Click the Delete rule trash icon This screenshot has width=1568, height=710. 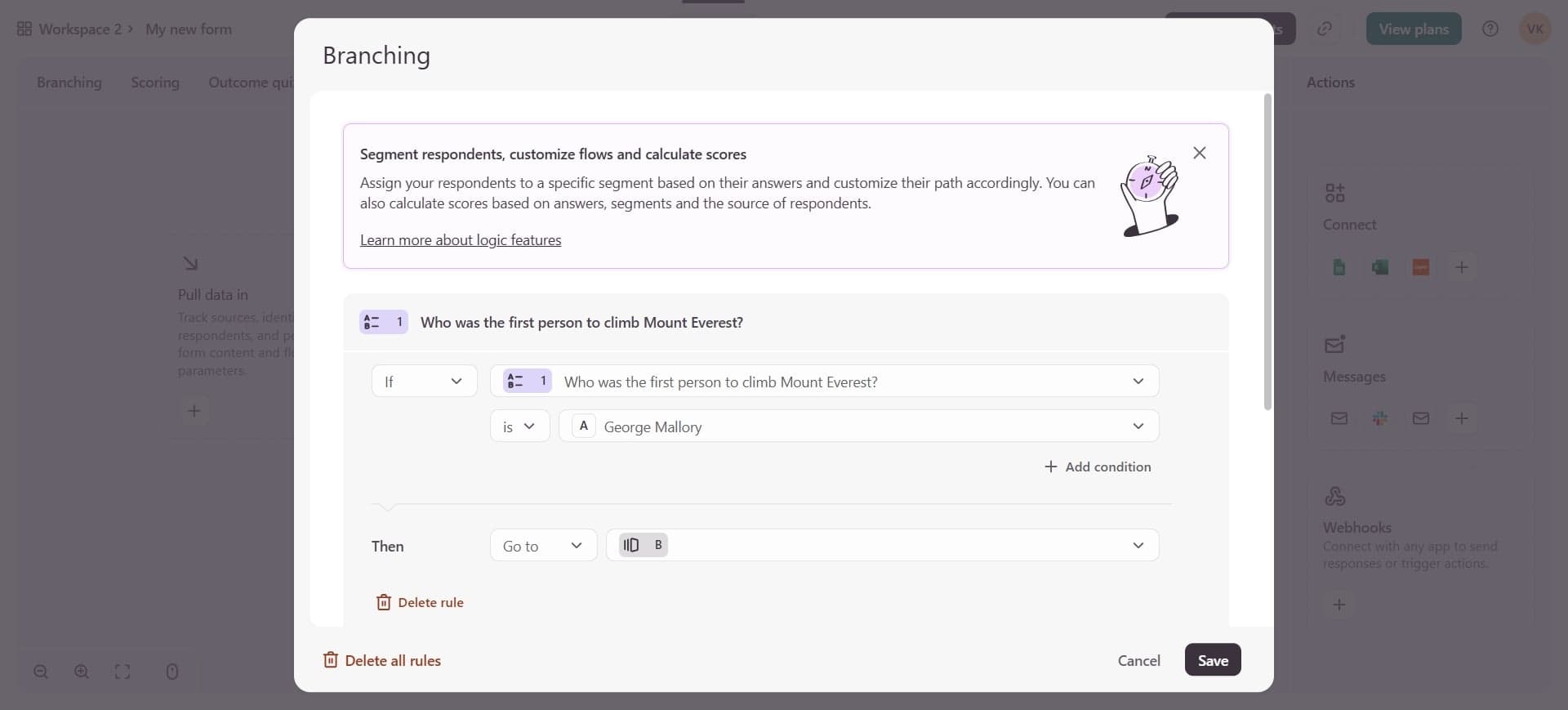[383, 602]
